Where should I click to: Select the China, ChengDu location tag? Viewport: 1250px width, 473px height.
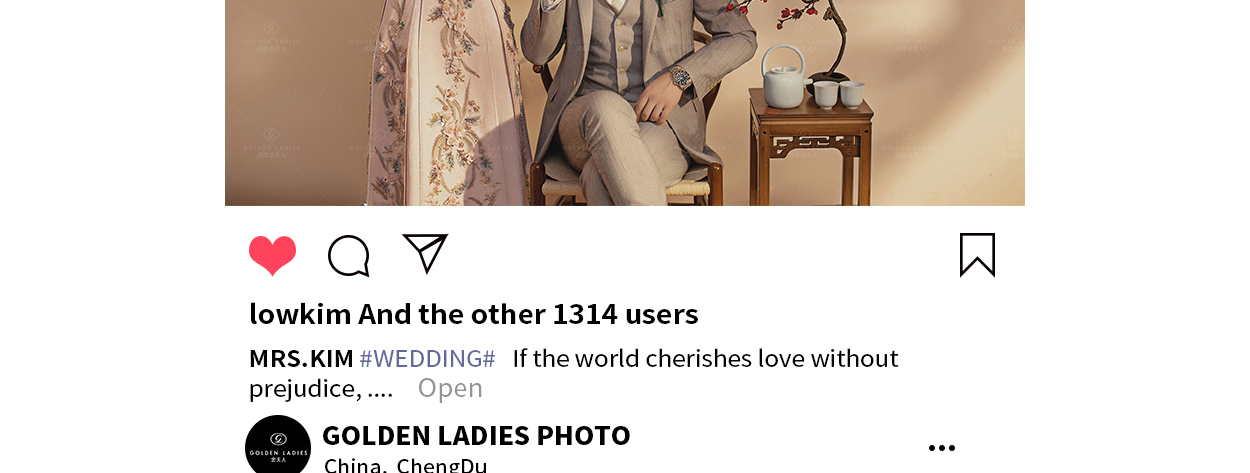coord(405,465)
